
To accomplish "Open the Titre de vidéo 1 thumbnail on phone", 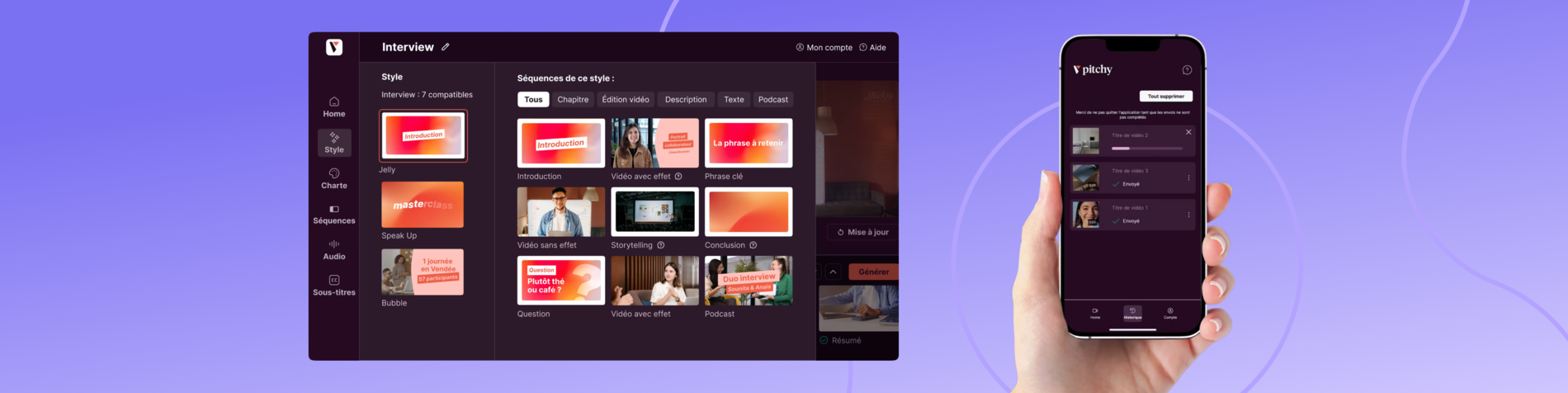I will click(x=1086, y=215).
